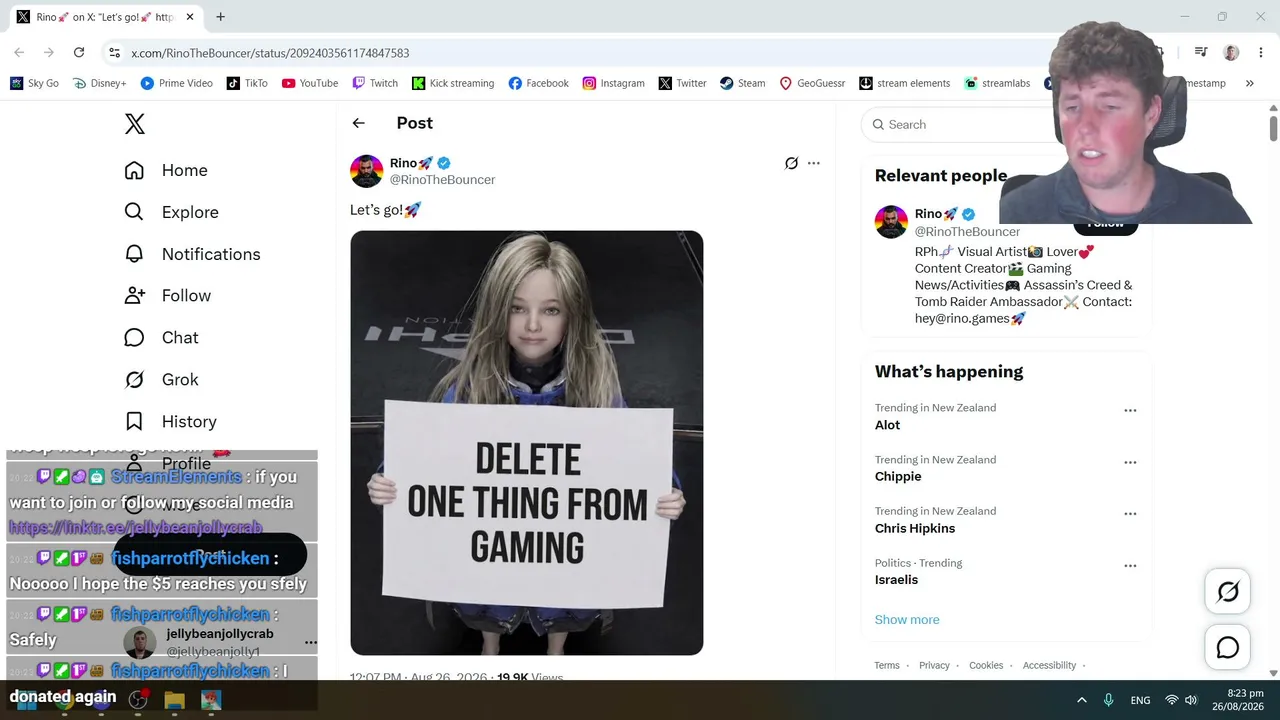Open the Disney+ bookmark
The height and width of the screenshot is (720, 1280).
click(x=100, y=83)
